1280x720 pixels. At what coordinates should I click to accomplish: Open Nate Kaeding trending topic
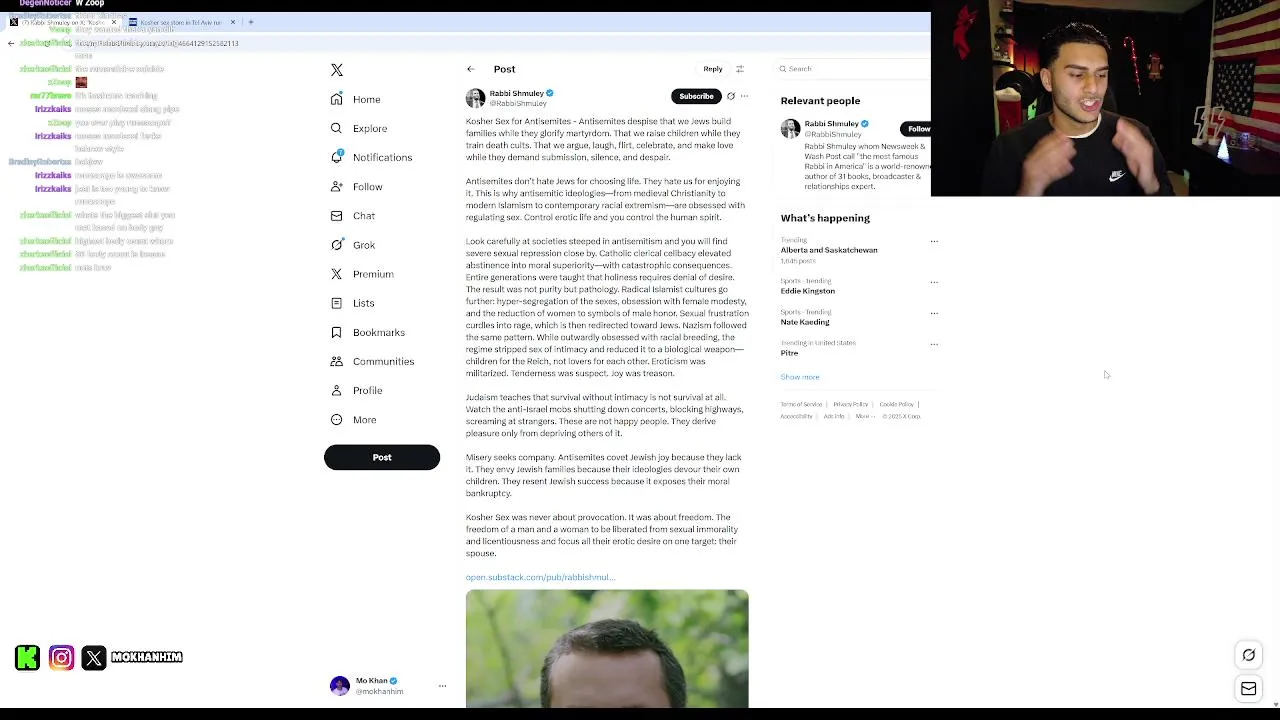click(805, 322)
